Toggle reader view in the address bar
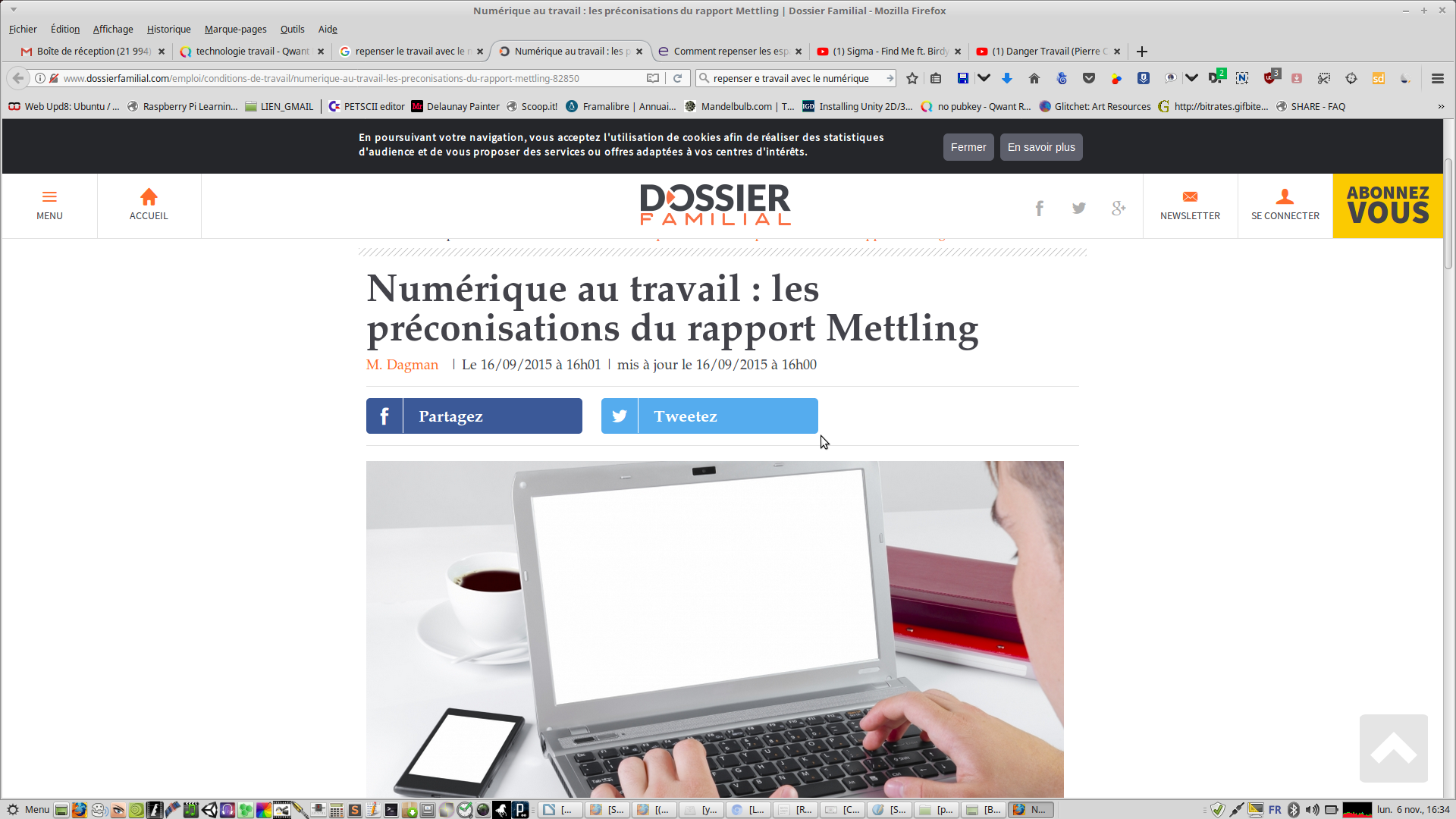The image size is (1456, 819). [653, 78]
